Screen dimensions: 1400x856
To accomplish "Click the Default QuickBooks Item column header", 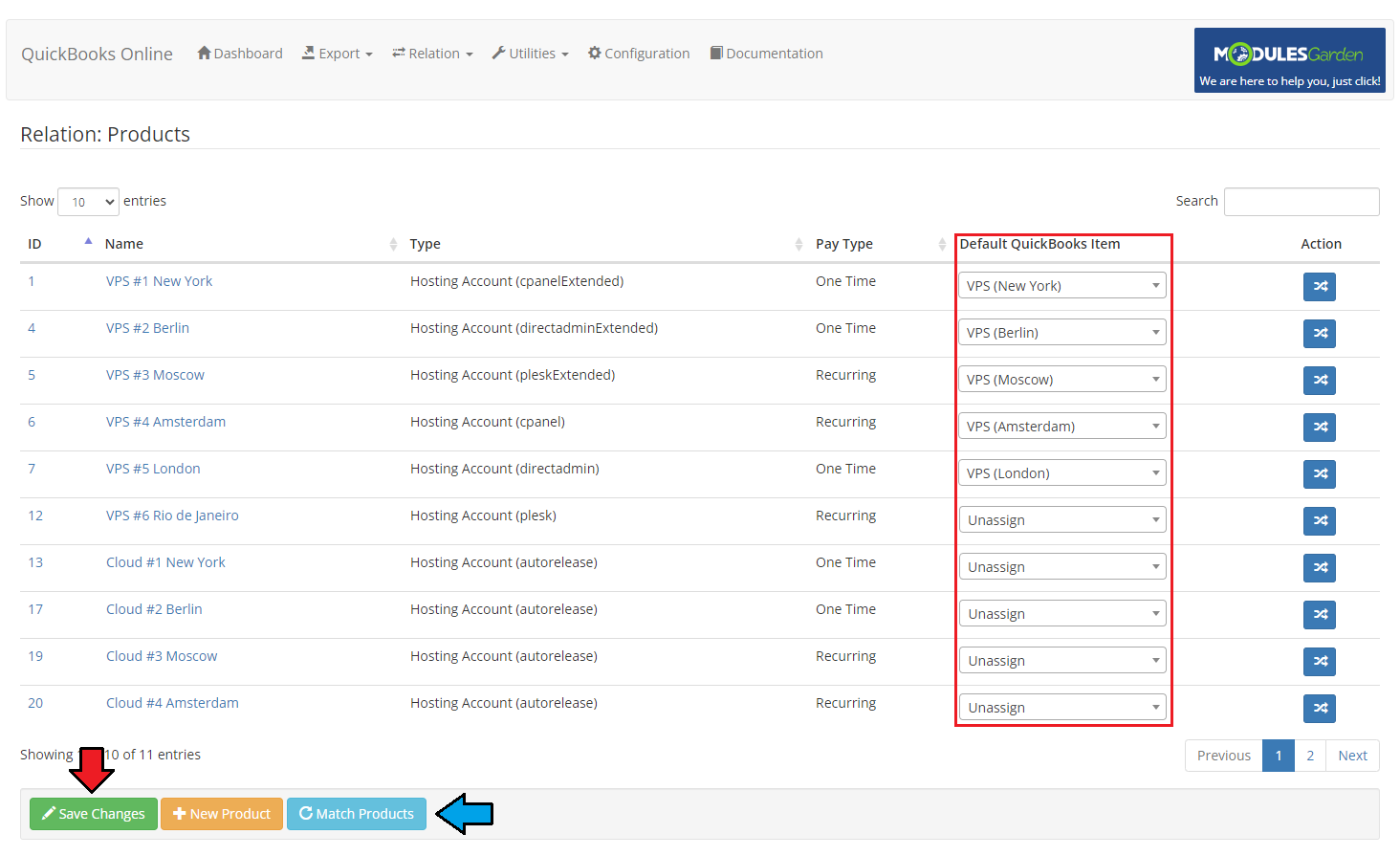I will pos(1039,244).
